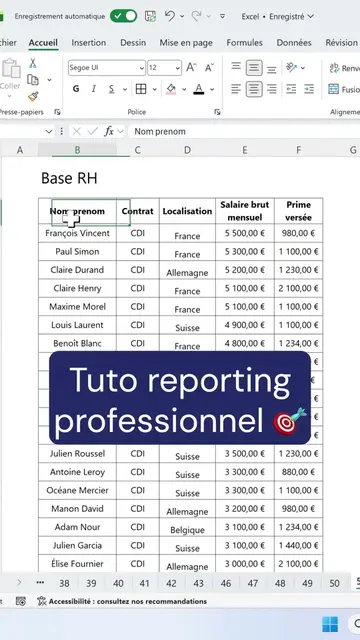The image size is (360, 640).
Task: Click the Coller paste button
Action: [x=11, y=79]
